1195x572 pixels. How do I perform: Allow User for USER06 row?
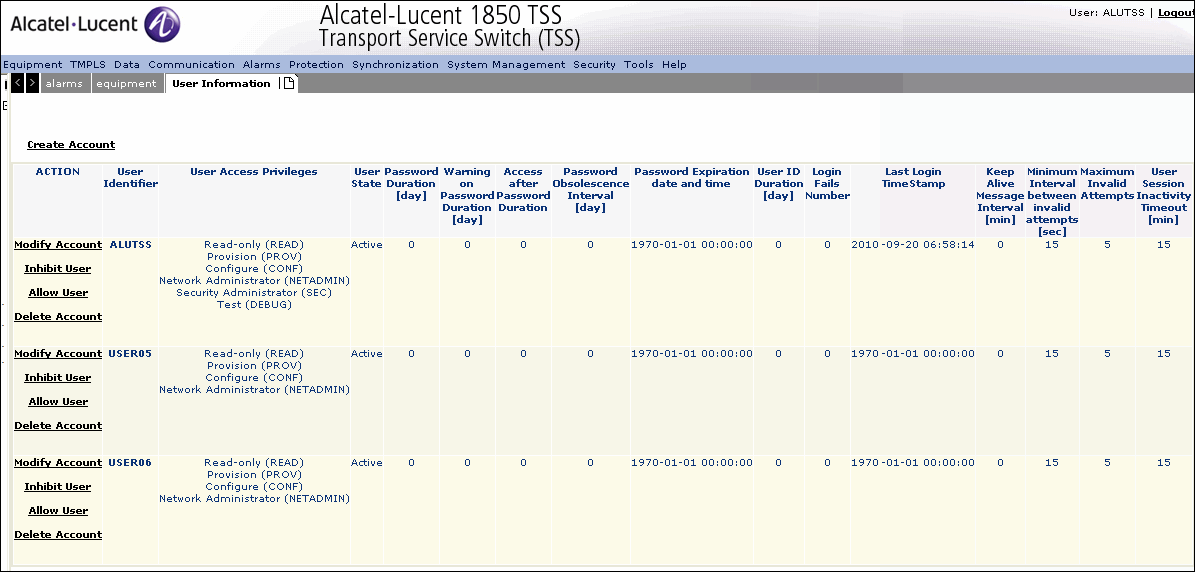point(58,510)
